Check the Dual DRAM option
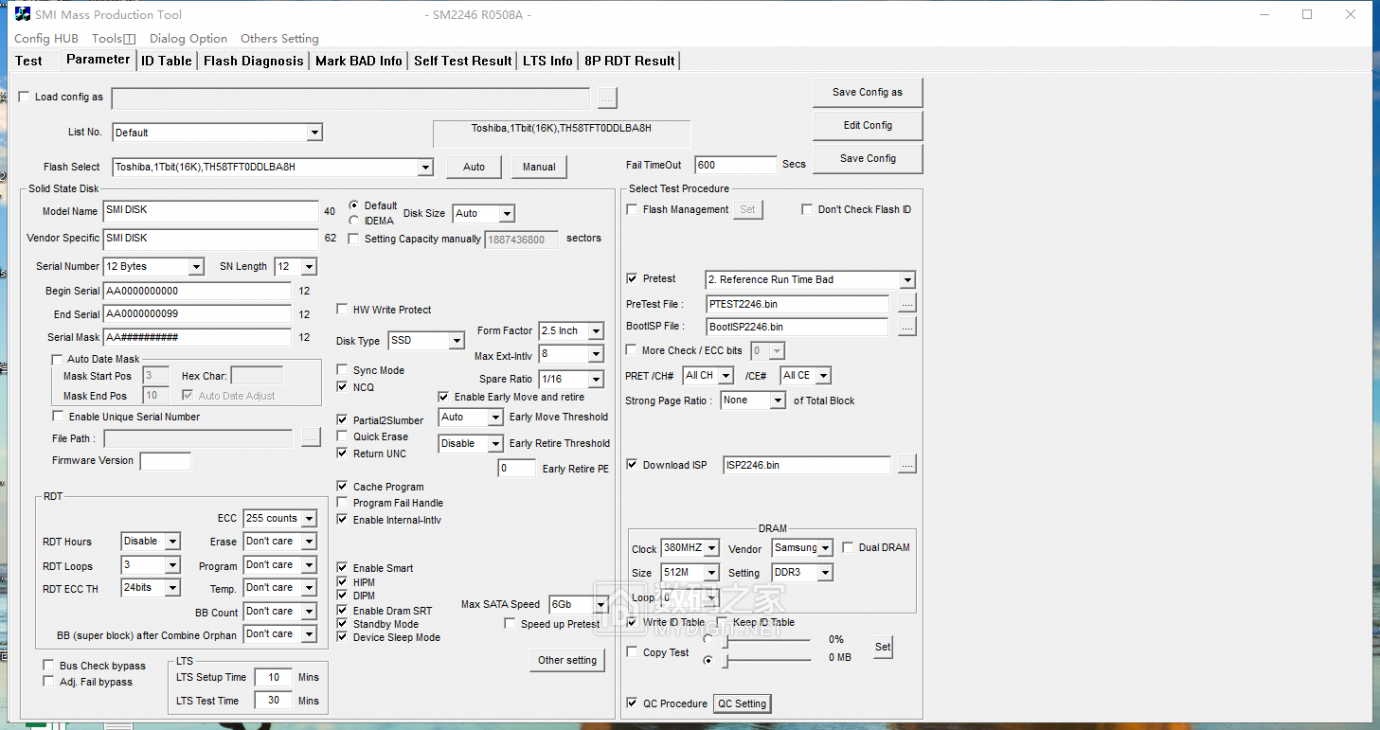The image size is (1380, 730). [x=848, y=548]
